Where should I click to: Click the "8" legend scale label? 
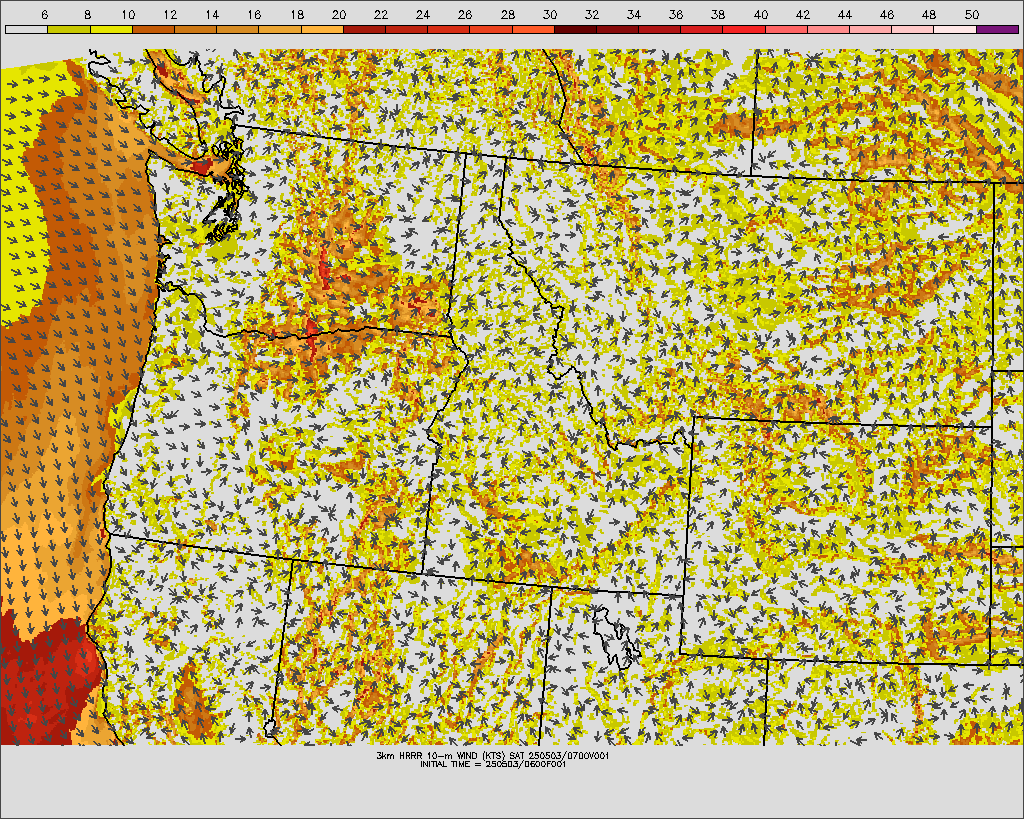point(87,14)
